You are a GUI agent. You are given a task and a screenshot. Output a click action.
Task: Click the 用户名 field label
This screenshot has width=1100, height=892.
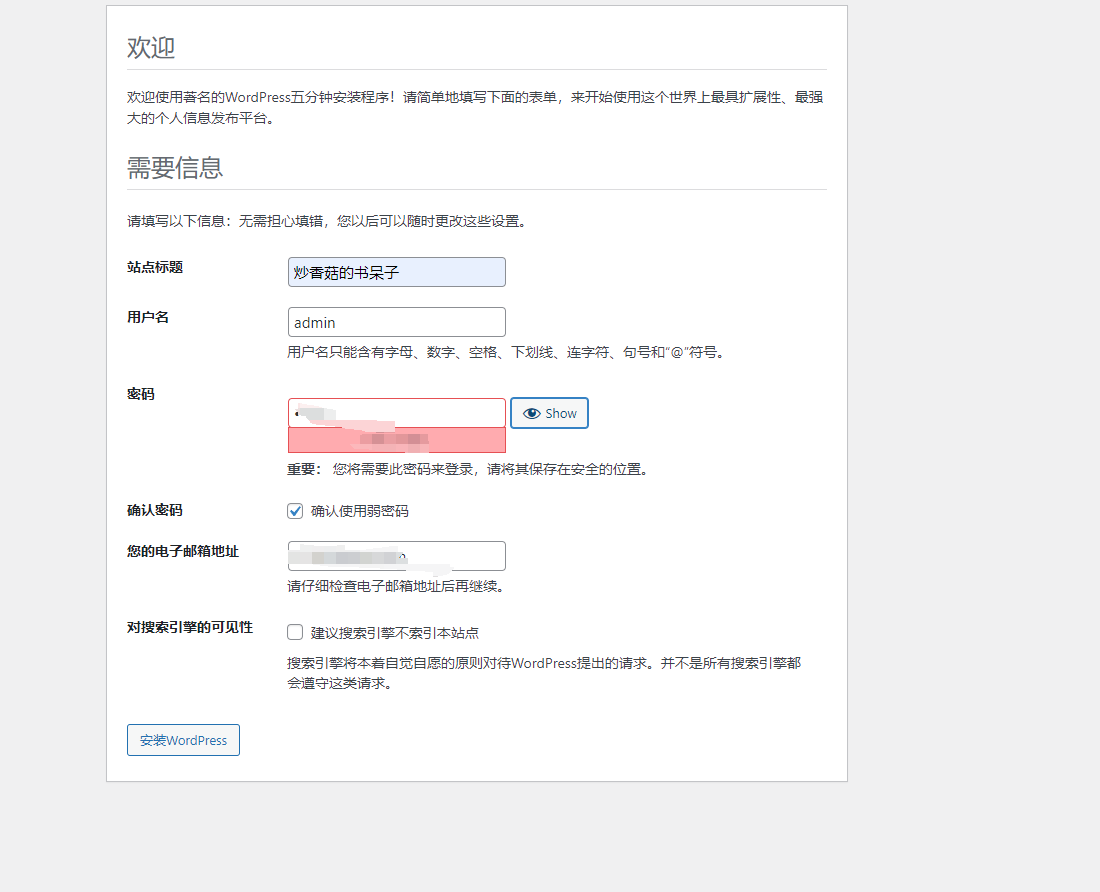click(x=148, y=317)
